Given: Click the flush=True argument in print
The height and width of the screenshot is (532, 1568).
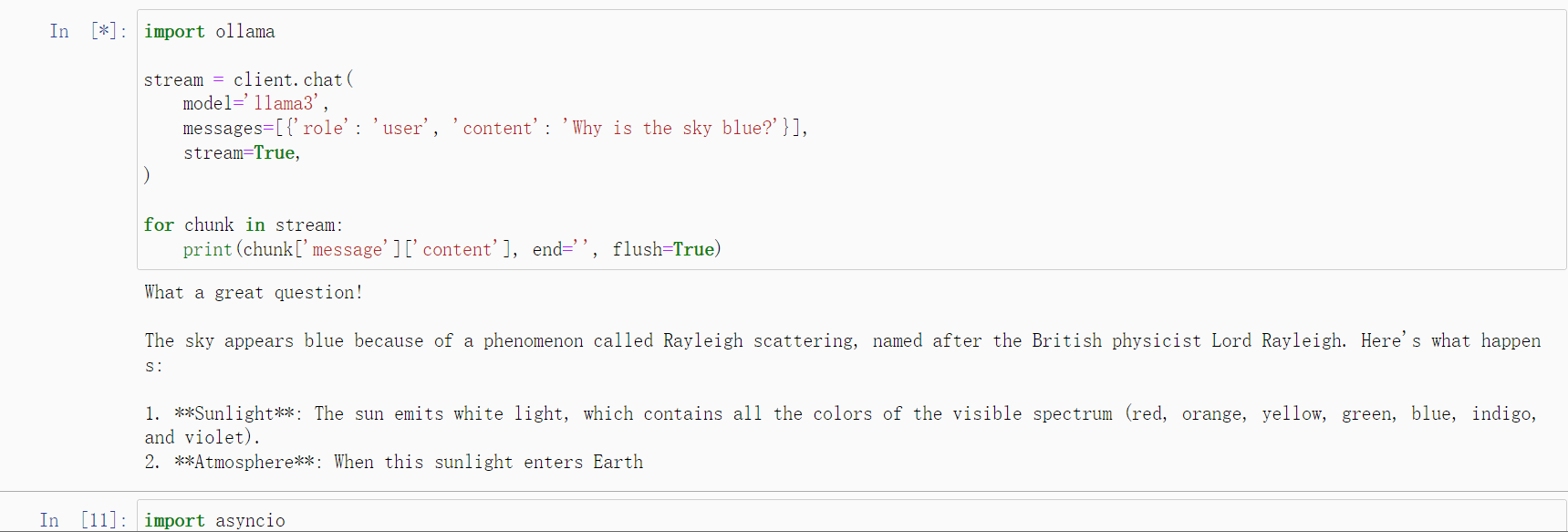Looking at the screenshot, I should (663, 249).
